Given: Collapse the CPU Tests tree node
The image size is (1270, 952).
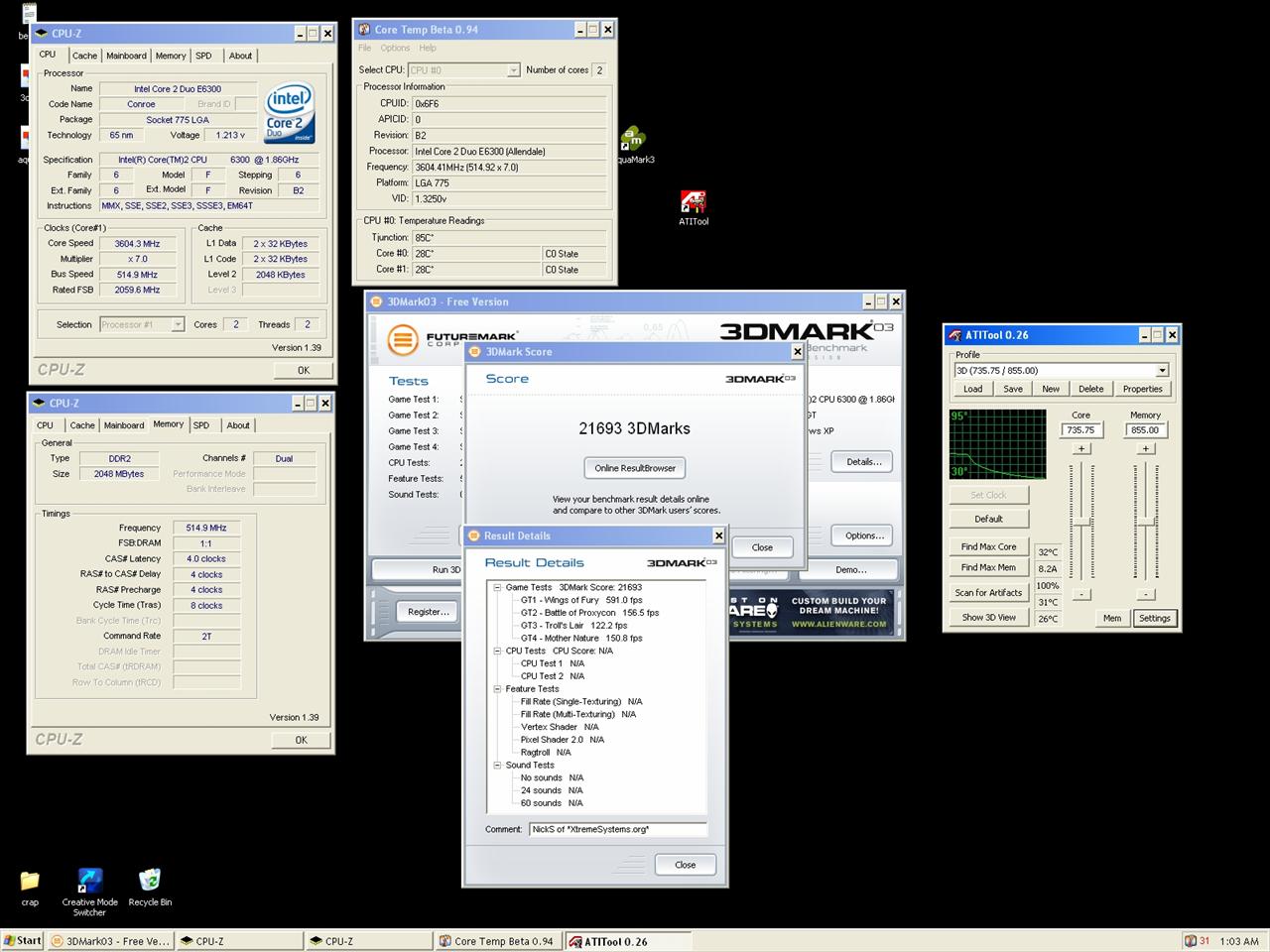Looking at the screenshot, I should click(497, 651).
